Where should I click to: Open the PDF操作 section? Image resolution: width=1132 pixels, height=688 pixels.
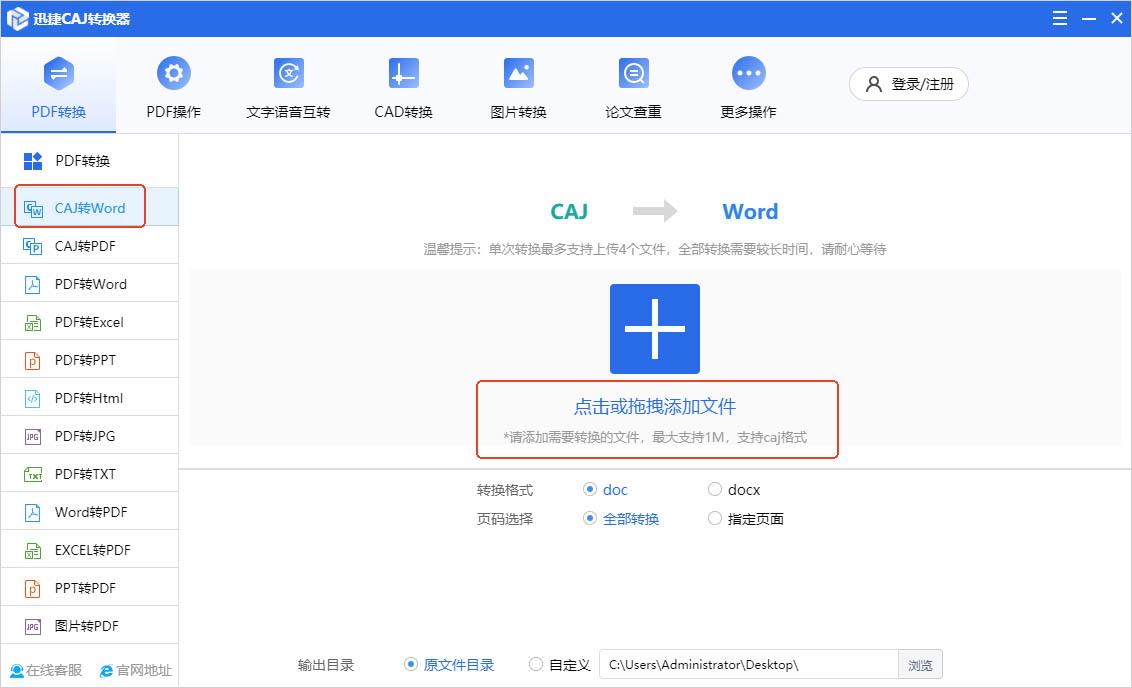pyautogui.click(x=172, y=85)
